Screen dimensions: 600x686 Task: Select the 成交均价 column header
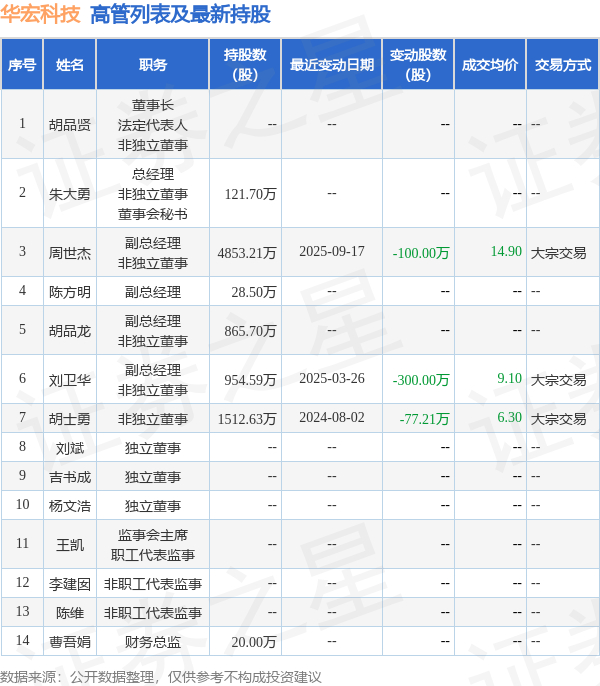pyautogui.click(x=490, y=65)
